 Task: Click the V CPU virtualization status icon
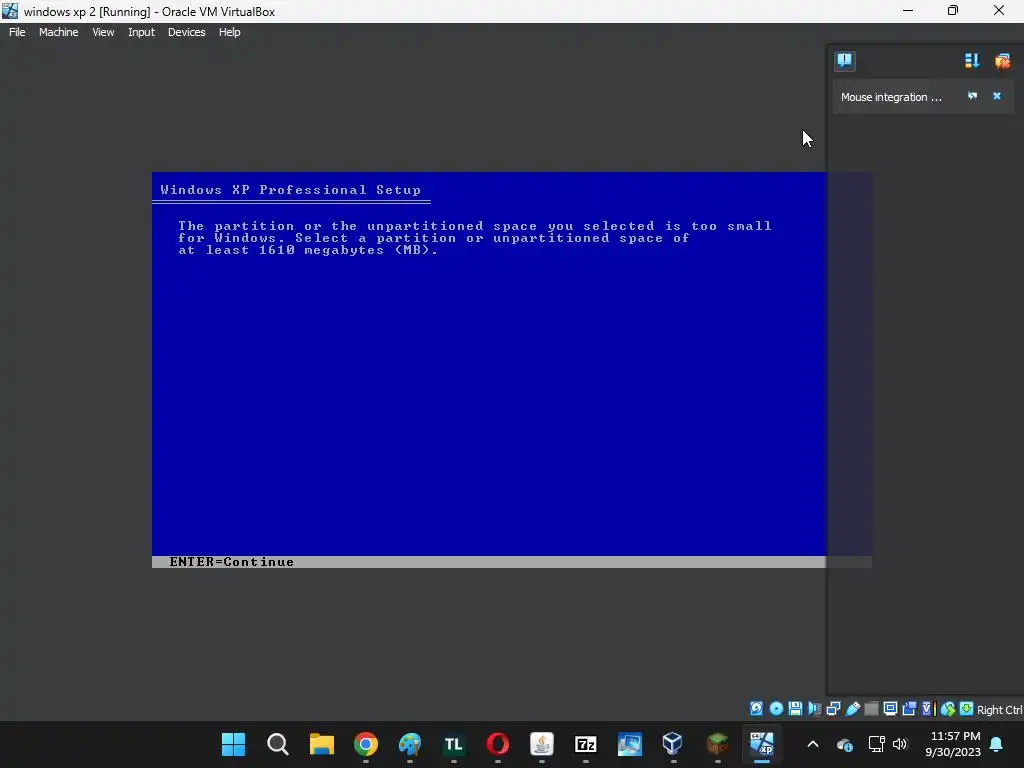click(928, 709)
